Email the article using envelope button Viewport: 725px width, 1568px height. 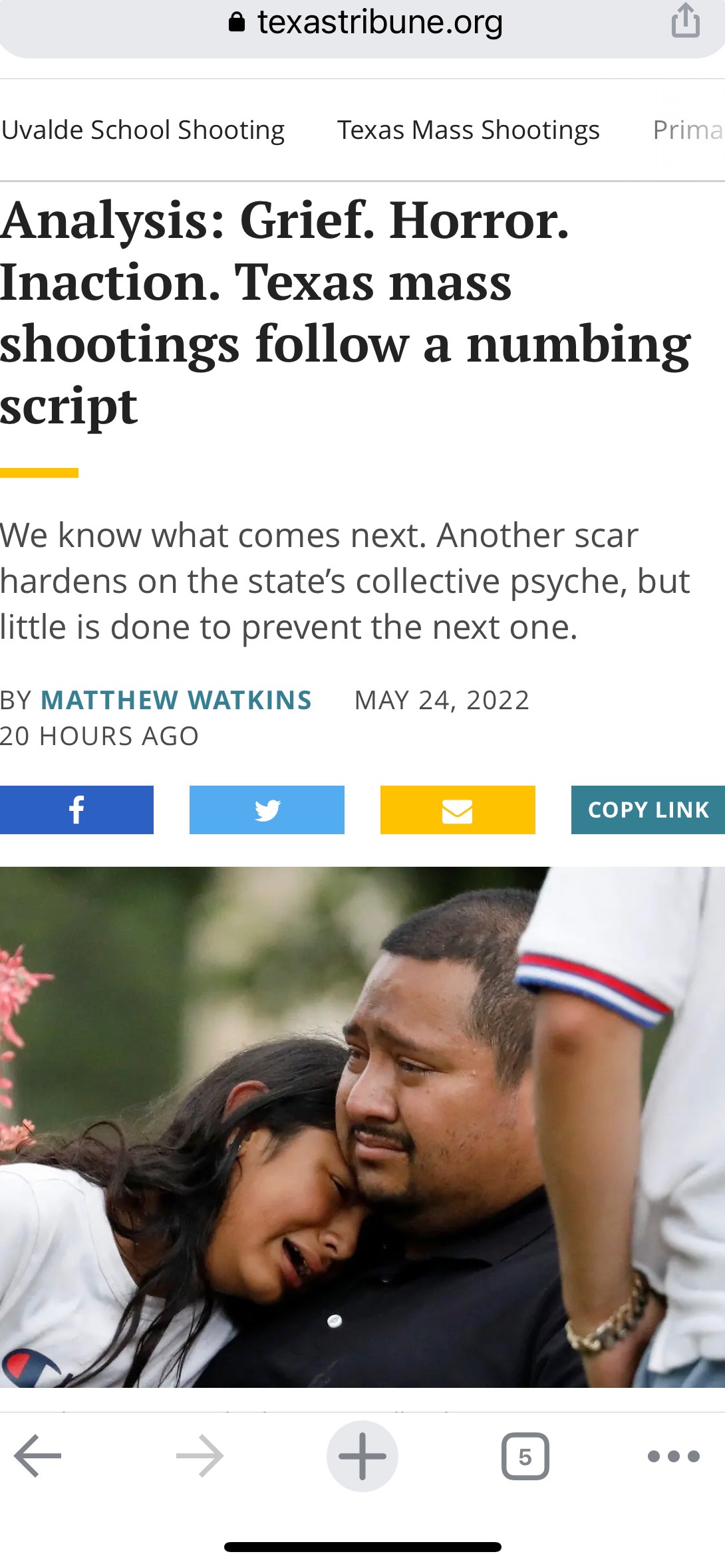458,810
